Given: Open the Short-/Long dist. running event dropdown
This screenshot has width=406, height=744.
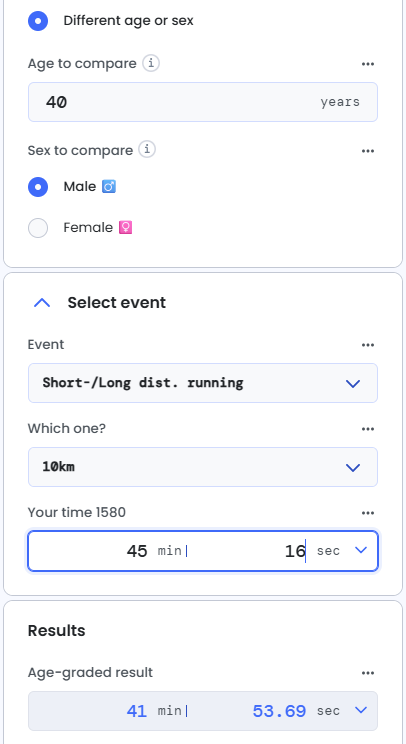Looking at the screenshot, I should (203, 383).
